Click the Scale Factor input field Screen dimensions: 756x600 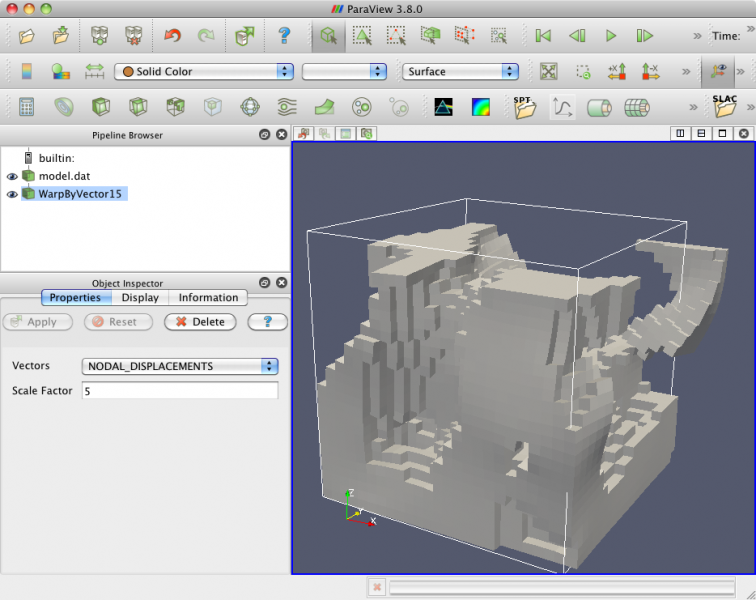click(180, 391)
